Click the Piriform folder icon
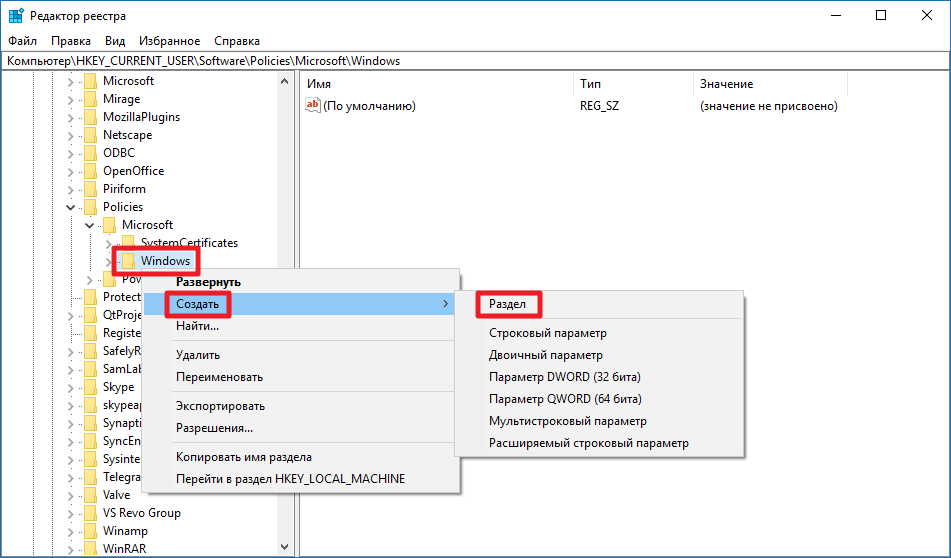951x558 pixels. [x=90, y=189]
